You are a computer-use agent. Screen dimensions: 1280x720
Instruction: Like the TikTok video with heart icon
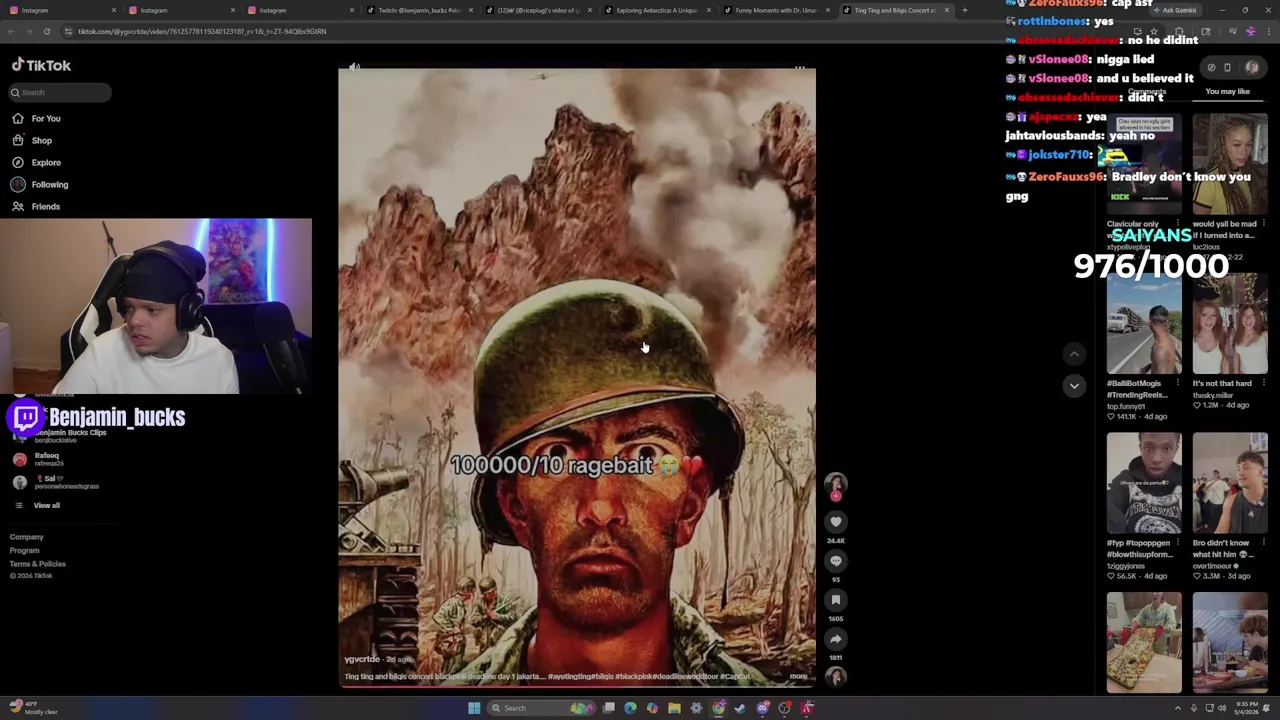click(836, 522)
